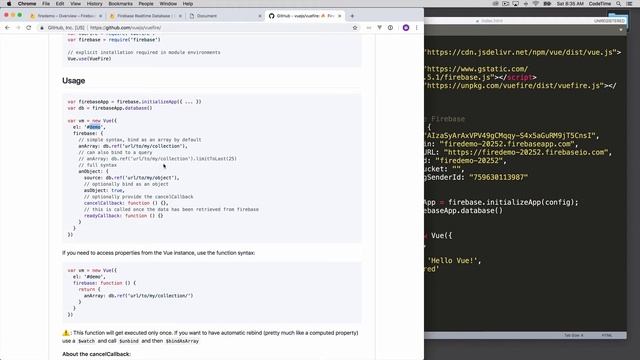Screen dimensions: 640x360
Task: Select the GitHub vuejs/vuefire tab
Action: tap(304, 16)
